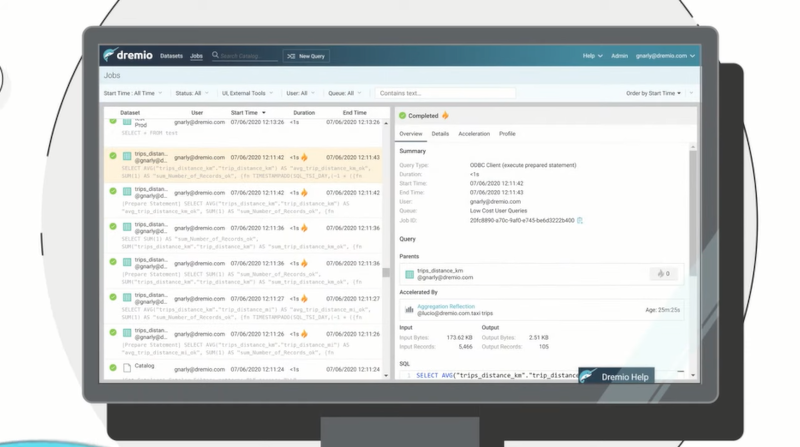Click the End Time column header
Image resolution: width=800 pixels, height=447 pixels.
tap(355, 113)
